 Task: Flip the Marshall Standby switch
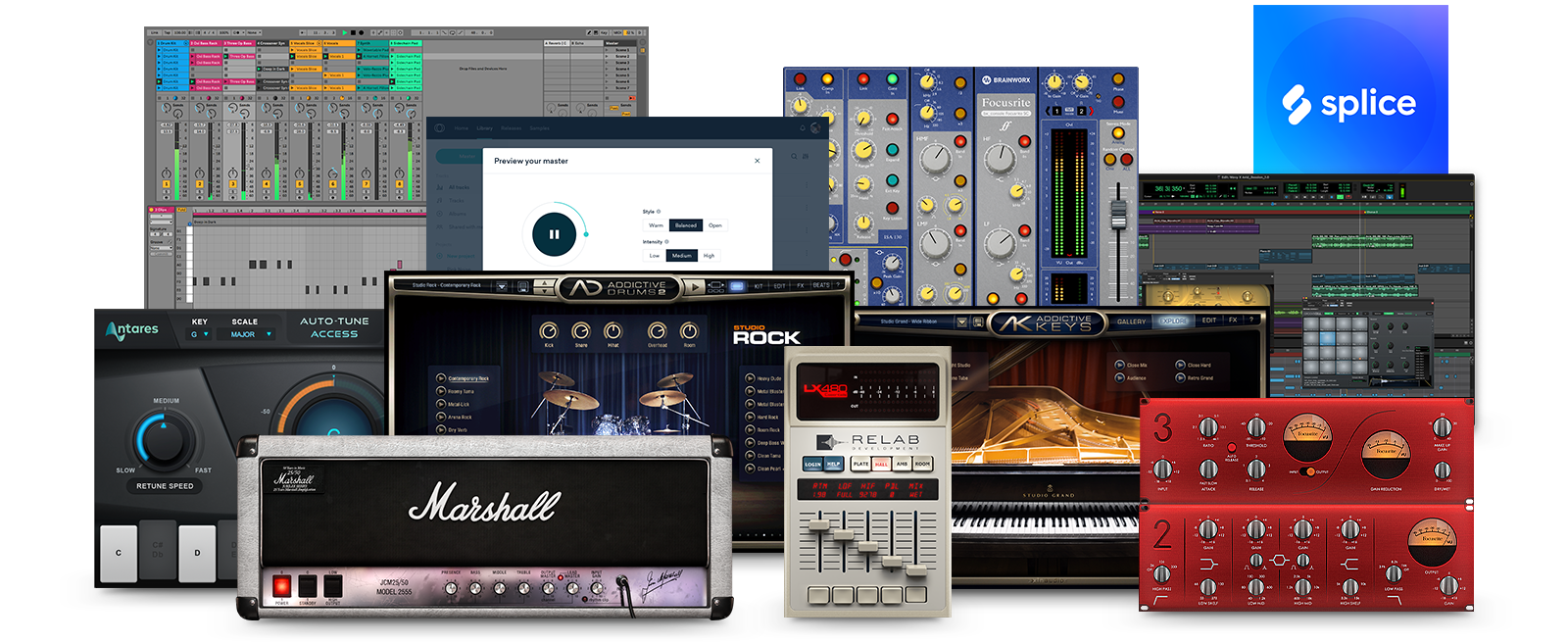tap(308, 586)
